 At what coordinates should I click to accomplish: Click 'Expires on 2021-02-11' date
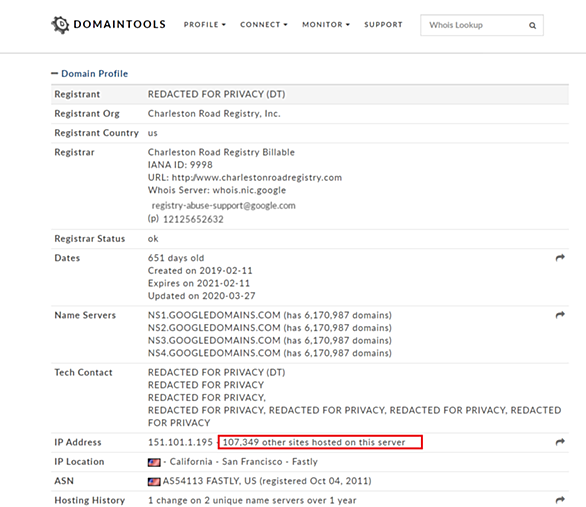click(x=199, y=283)
